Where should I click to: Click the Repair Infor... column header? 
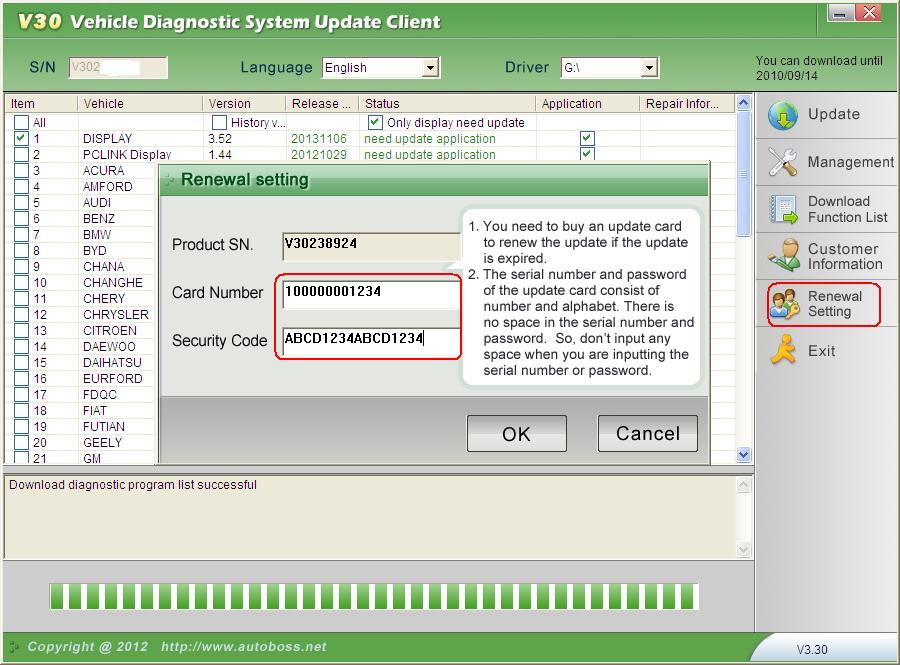coord(687,103)
